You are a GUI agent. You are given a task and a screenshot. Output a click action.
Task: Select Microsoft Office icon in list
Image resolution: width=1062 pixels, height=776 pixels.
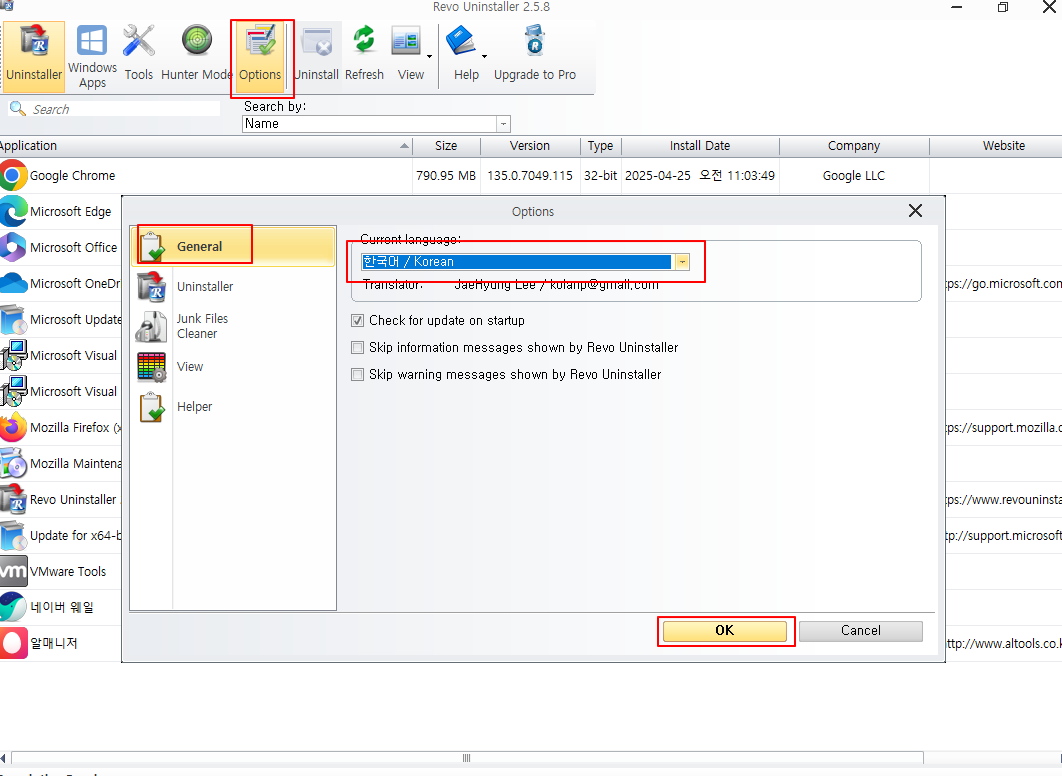pos(14,247)
